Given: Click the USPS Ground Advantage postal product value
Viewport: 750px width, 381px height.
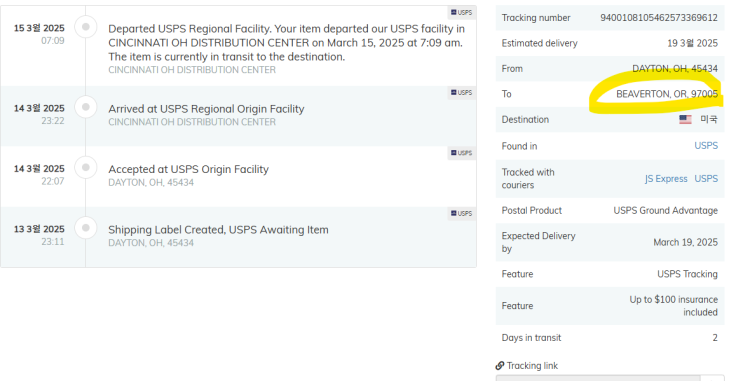Looking at the screenshot, I should 665,210.
